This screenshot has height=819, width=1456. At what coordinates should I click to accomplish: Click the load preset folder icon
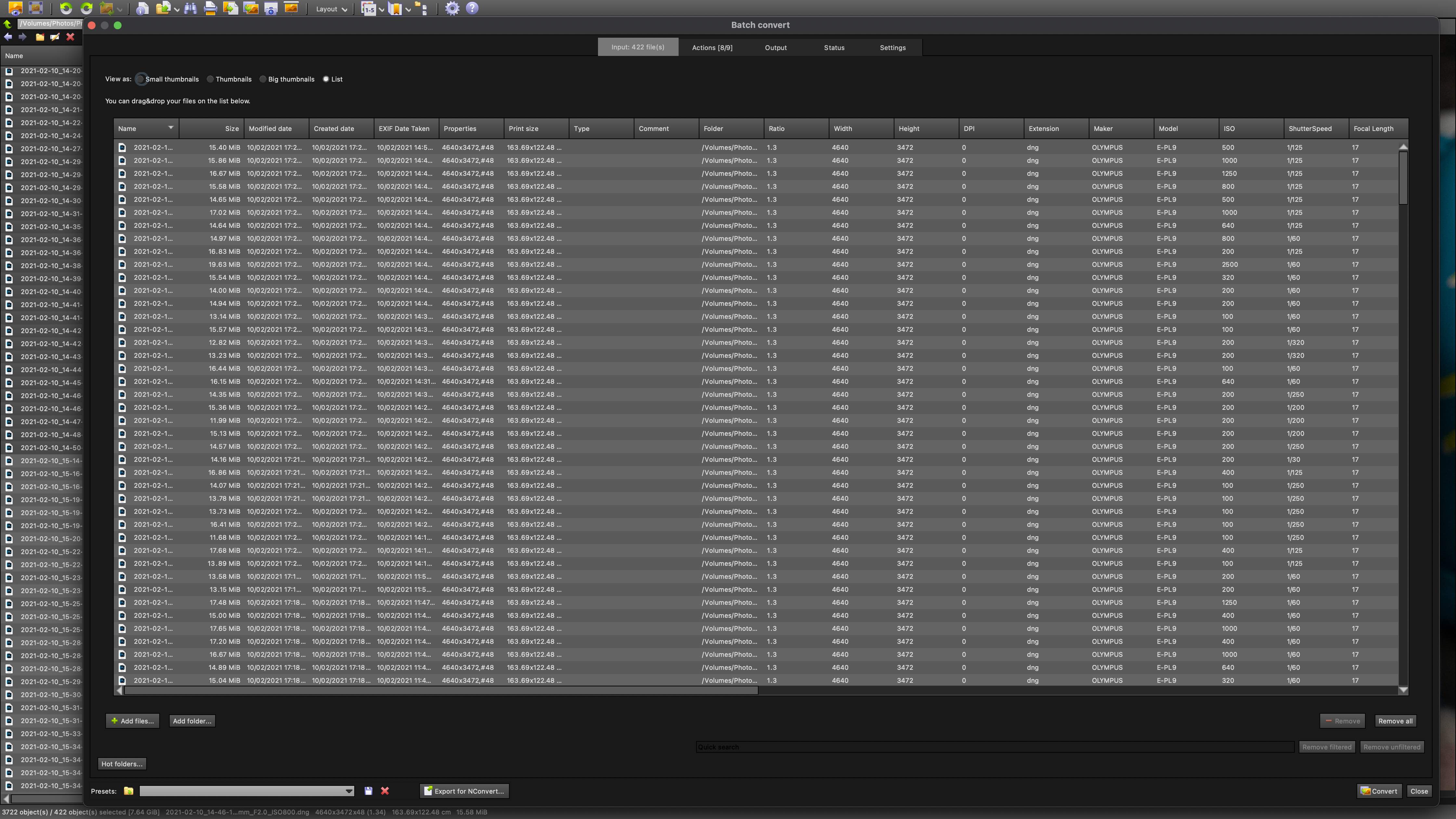[x=129, y=791]
